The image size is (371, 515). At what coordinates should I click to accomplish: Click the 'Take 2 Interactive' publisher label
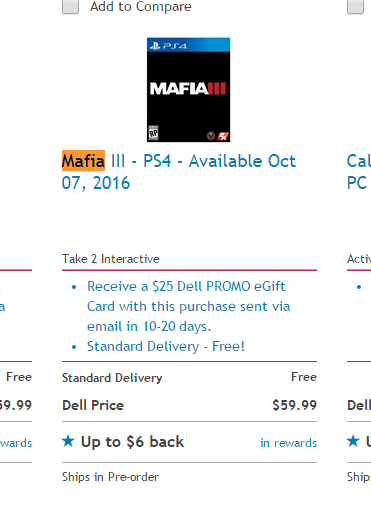[111, 259]
